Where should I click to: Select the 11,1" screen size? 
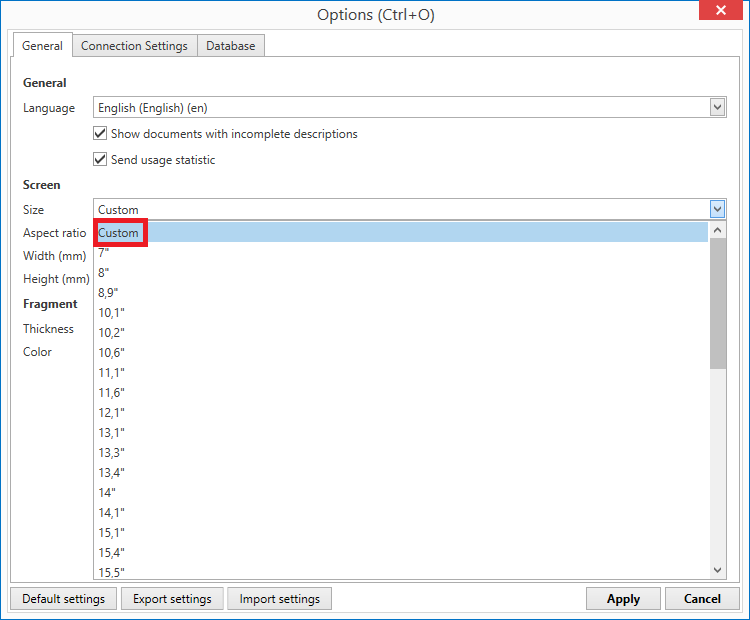[401, 373]
